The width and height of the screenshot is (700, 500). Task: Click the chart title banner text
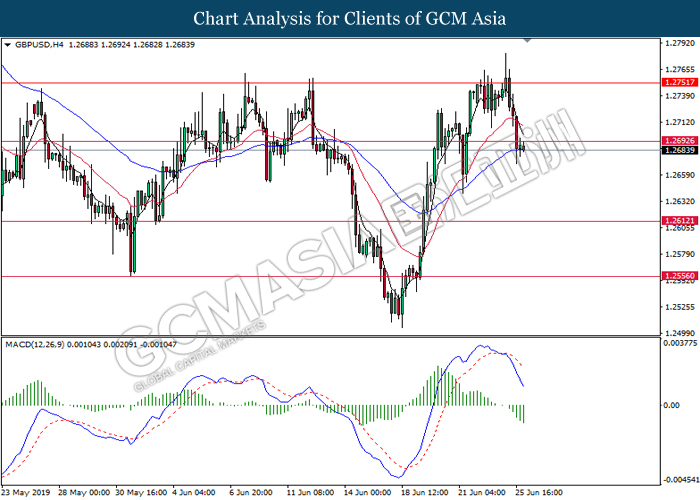click(x=350, y=18)
